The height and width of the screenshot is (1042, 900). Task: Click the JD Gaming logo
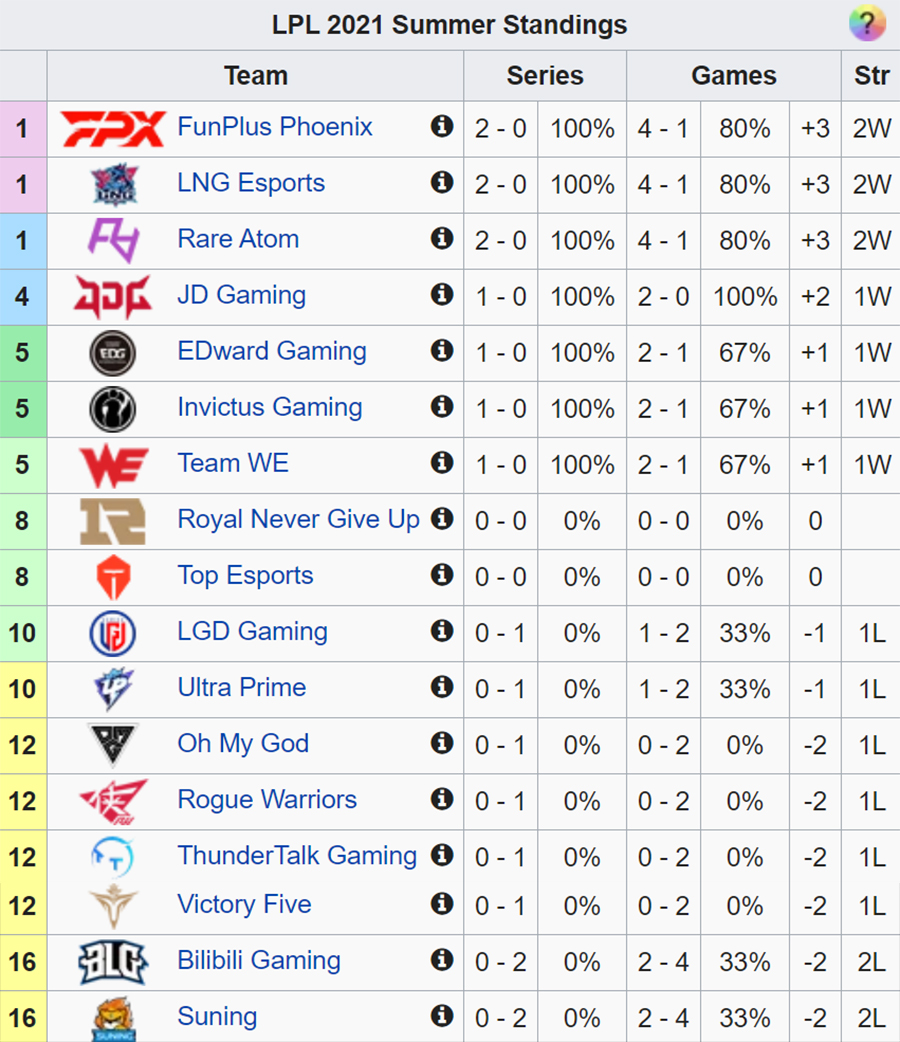pos(112,296)
